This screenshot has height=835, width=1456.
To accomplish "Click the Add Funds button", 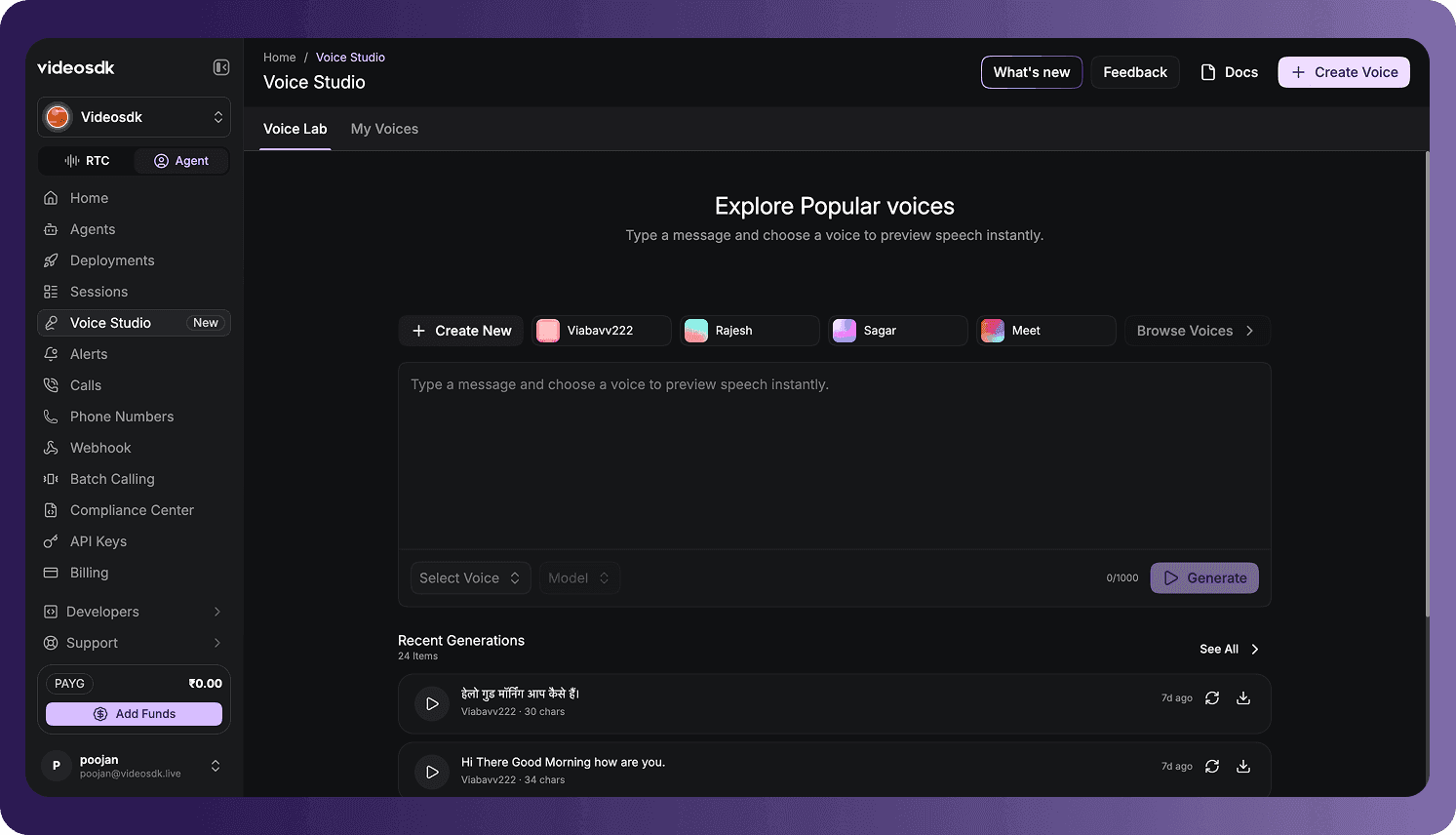I will tap(134, 714).
